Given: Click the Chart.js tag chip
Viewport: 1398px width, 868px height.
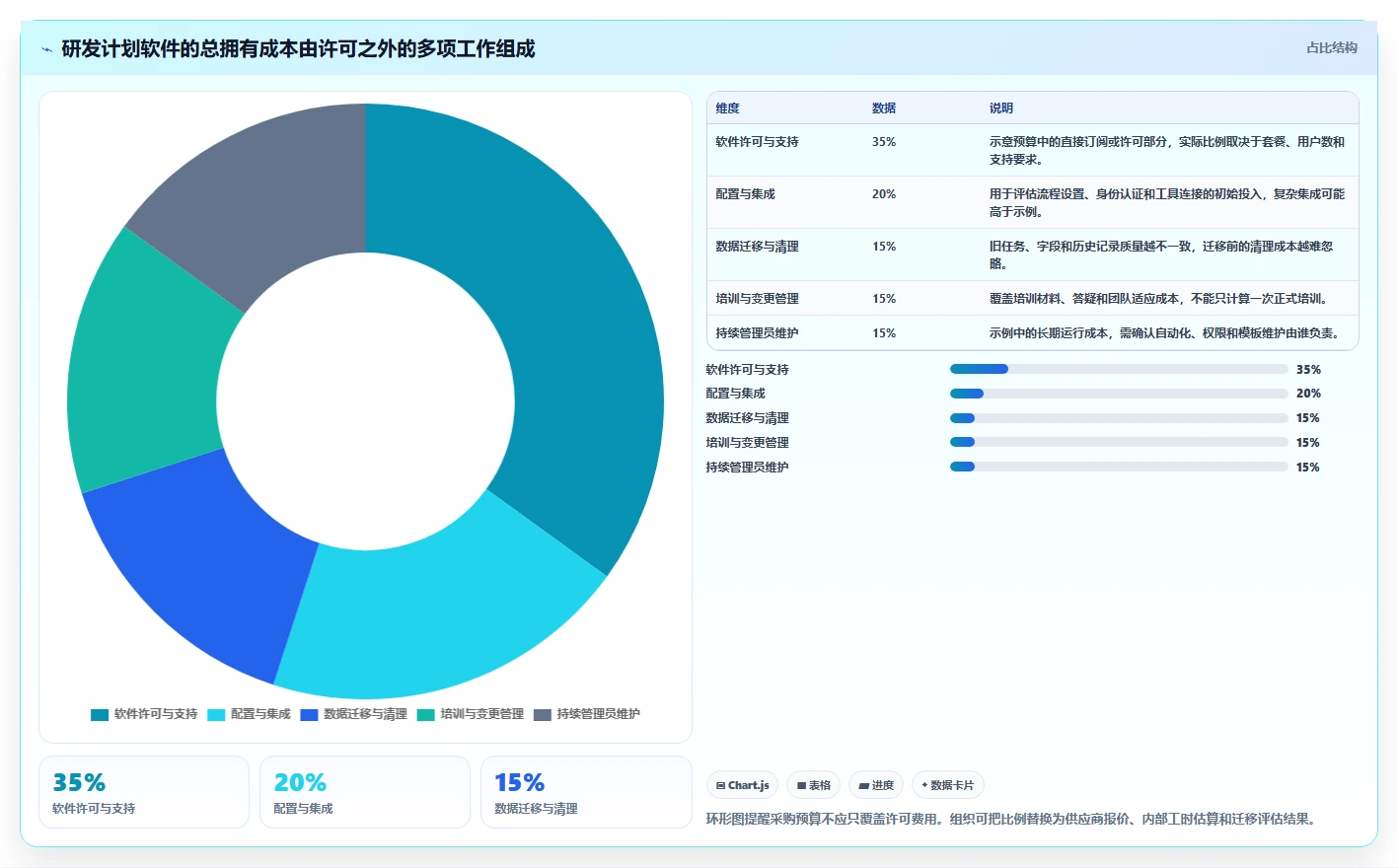Looking at the screenshot, I should (x=742, y=785).
